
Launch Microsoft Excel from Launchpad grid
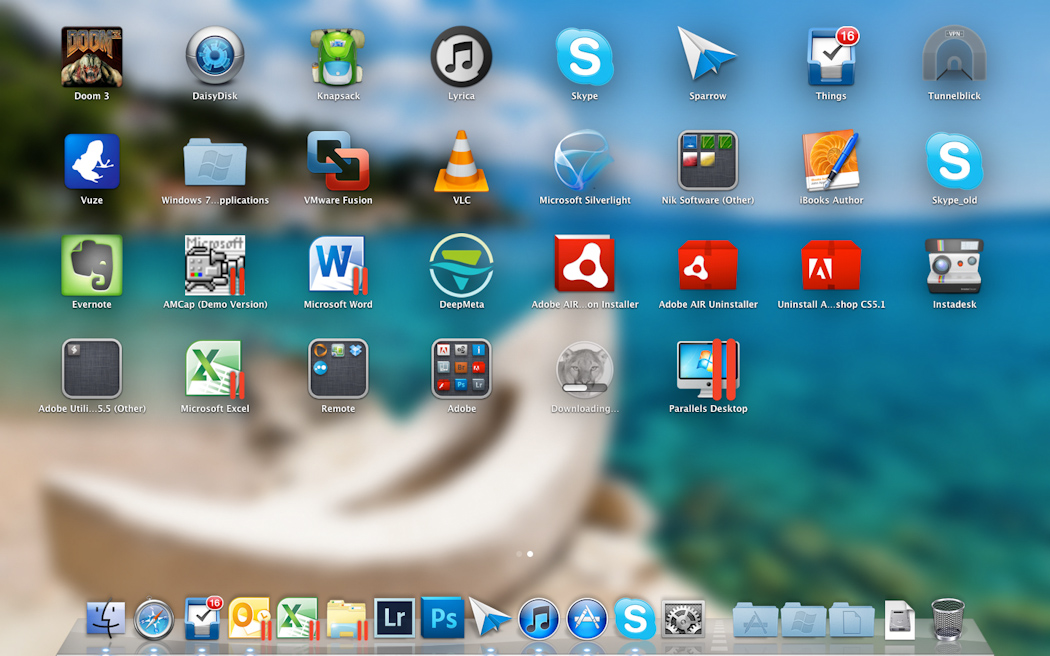(x=214, y=369)
